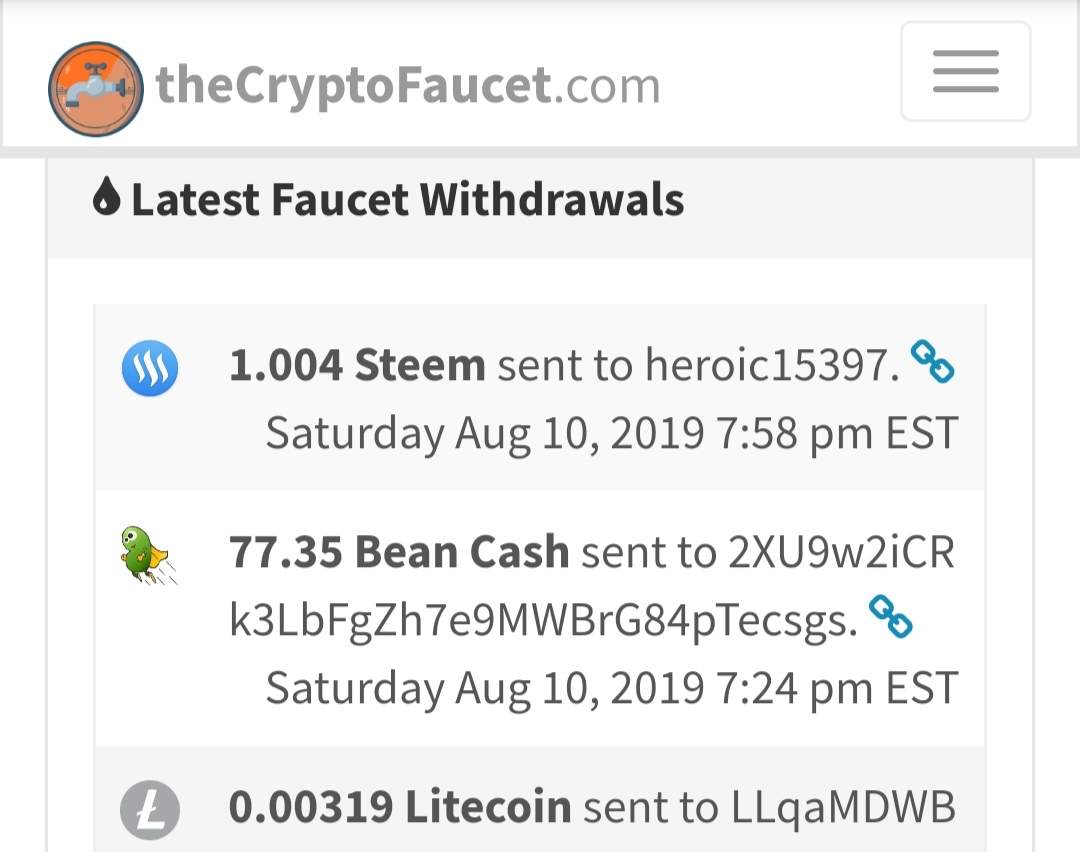
Task: Open the Steem transaction chain link icon
Action: (x=932, y=361)
